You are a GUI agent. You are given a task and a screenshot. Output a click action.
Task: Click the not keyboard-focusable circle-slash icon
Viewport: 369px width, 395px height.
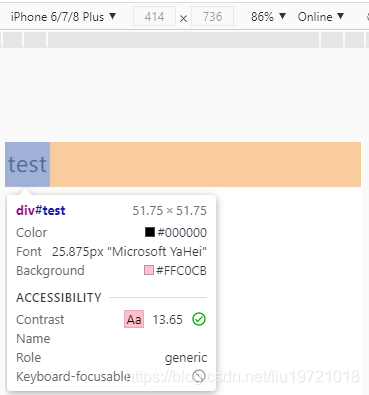[199, 376]
